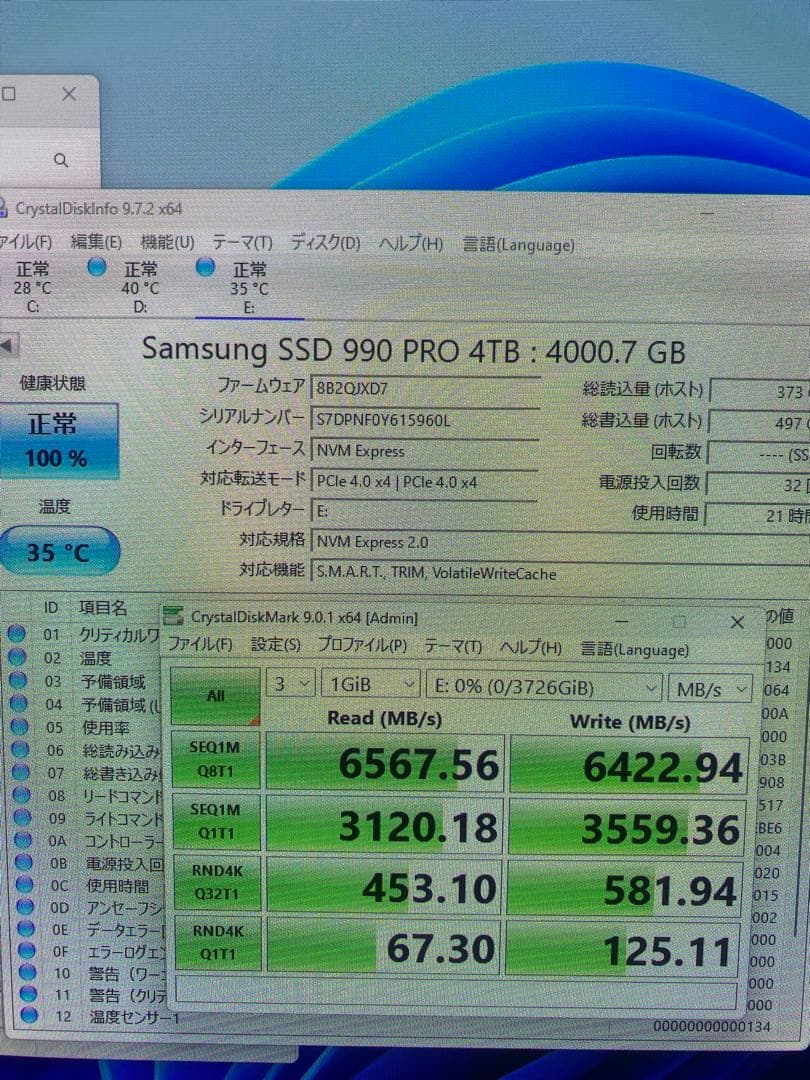This screenshot has height=1080, width=810.
Task: Open CrystalDiskInfo ヘルプ(H) menu
Action: [411, 244]
